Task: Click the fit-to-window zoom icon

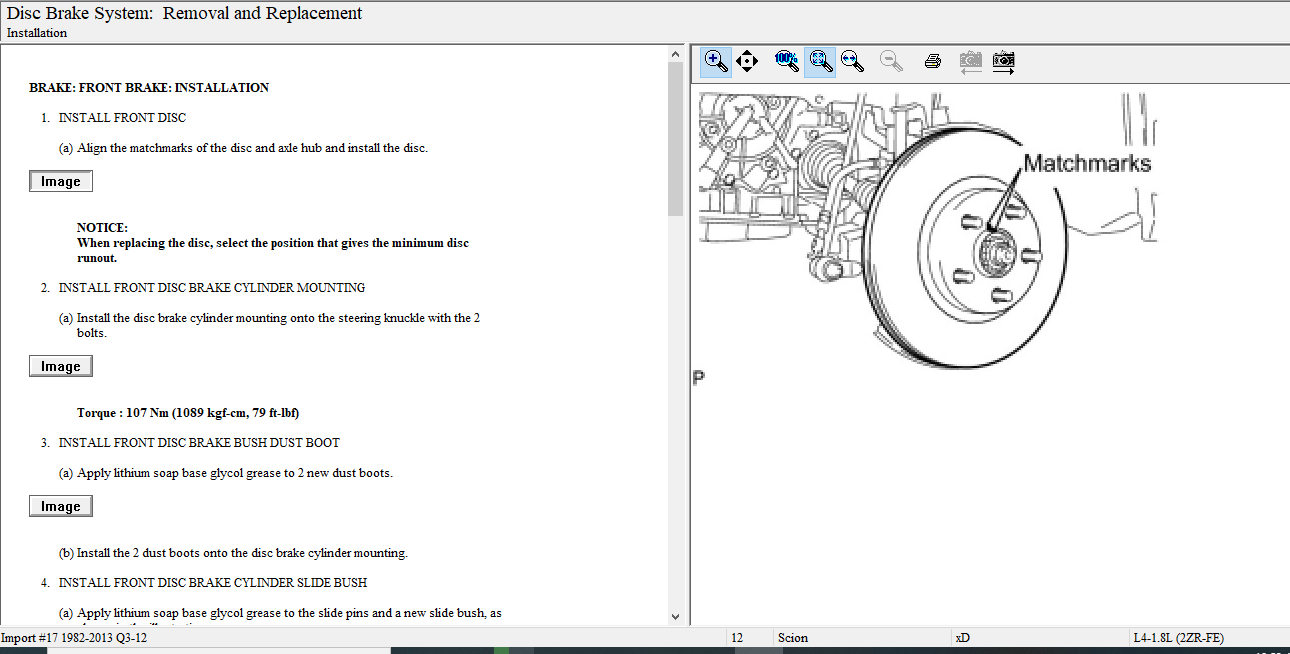Action: coord(820,61)
